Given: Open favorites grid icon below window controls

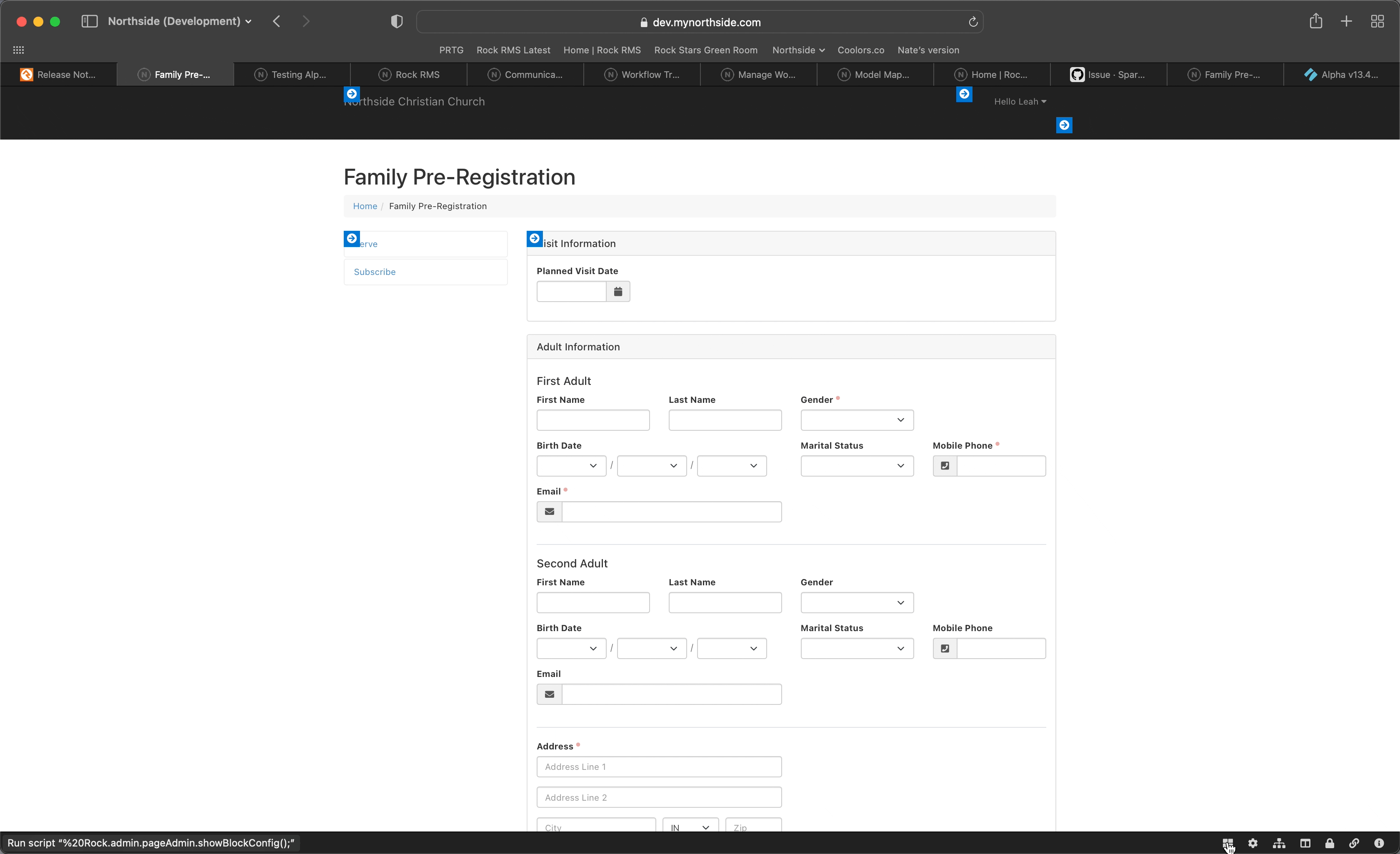Looking at the screenshot, I should [x=18, y=50].
